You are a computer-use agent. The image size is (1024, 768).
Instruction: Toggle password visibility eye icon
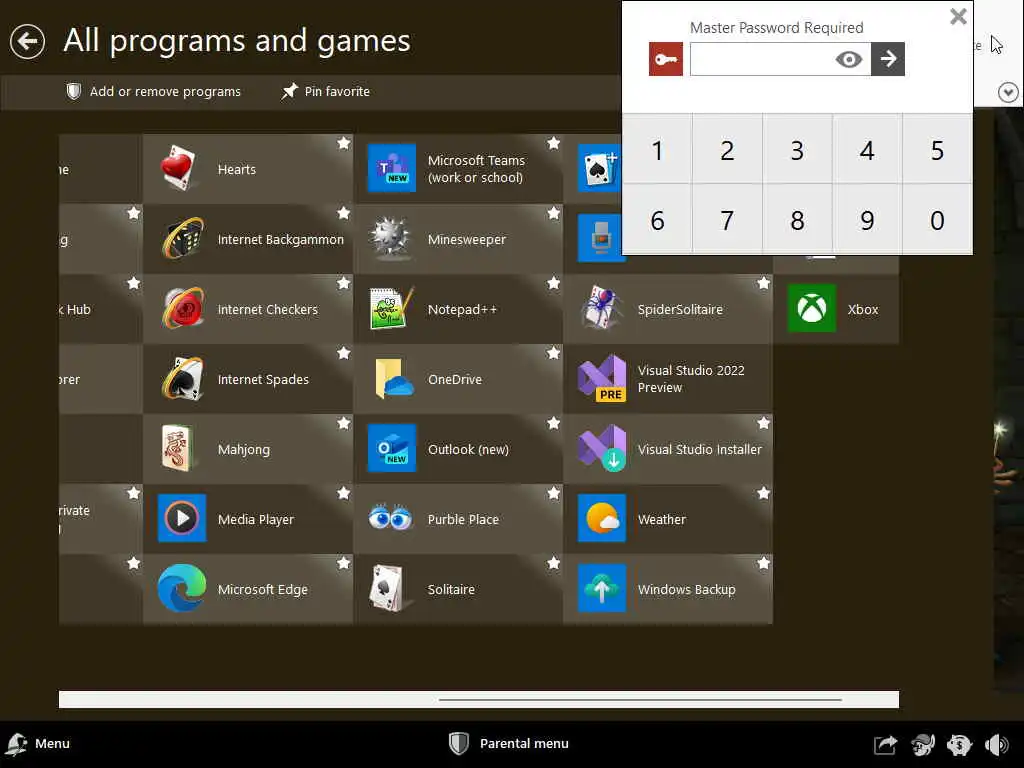(x=848, y=59)
